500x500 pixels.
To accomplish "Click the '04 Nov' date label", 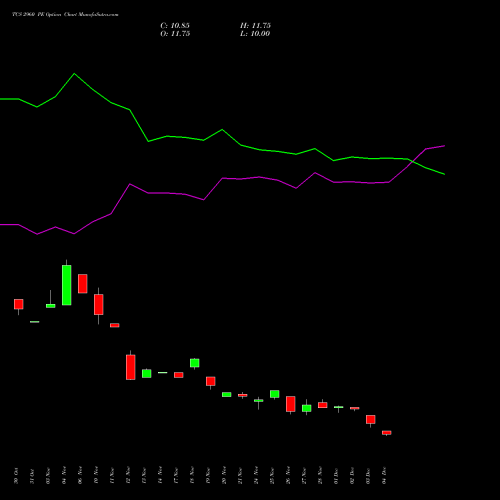I will (64, 476).
